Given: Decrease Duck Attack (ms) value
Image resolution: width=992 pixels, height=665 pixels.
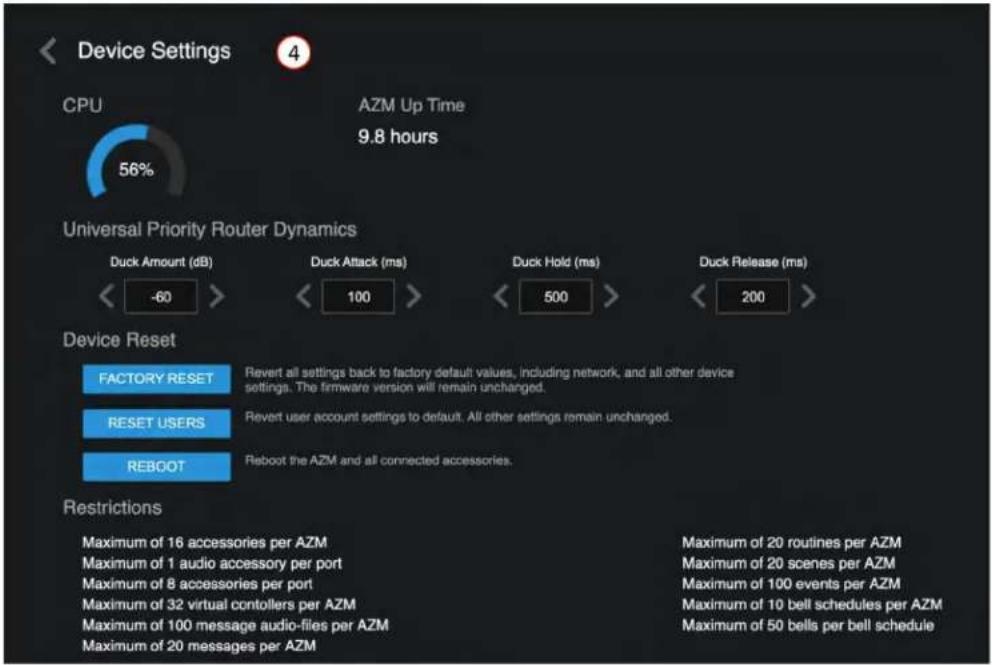Looking at the screenshot, I should (304, 296).
